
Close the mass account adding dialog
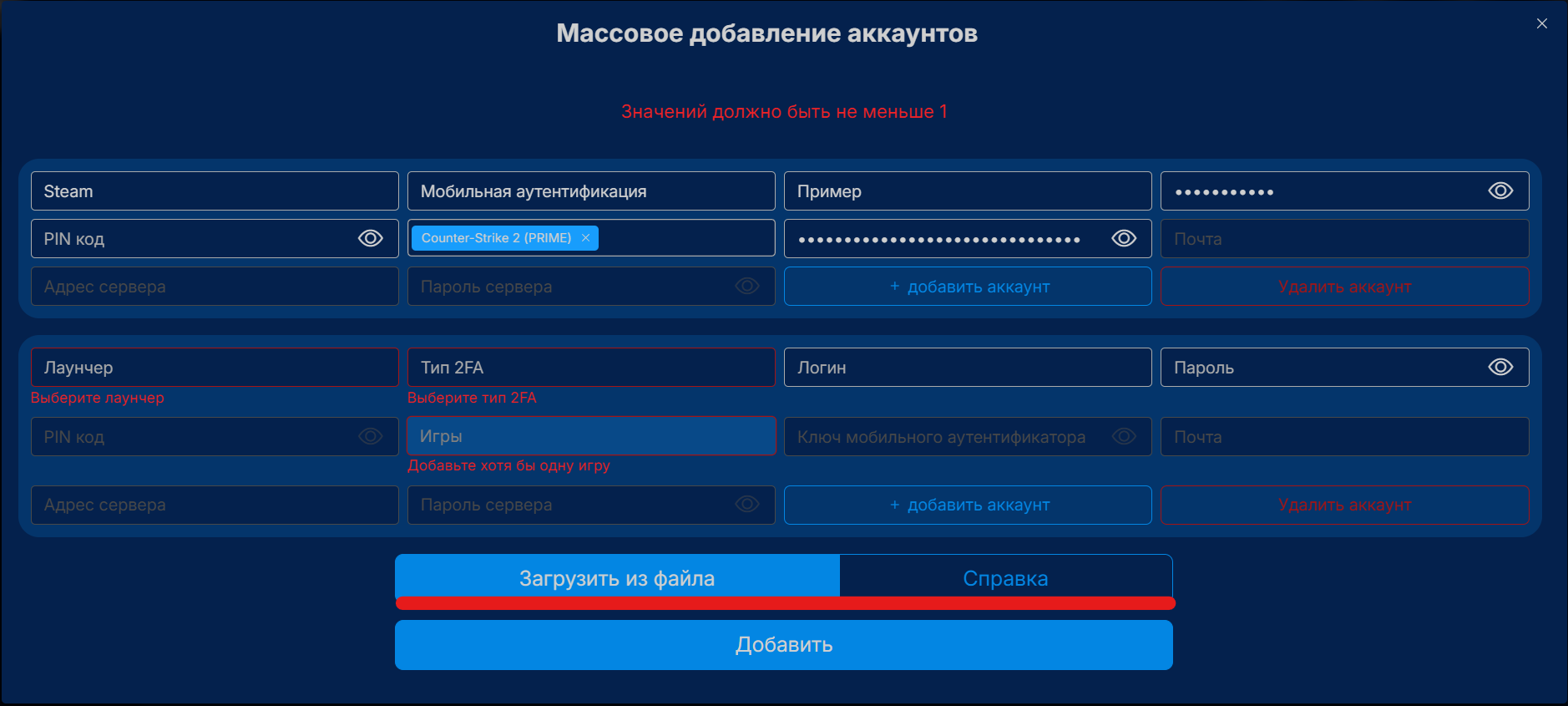point(1541,23)
